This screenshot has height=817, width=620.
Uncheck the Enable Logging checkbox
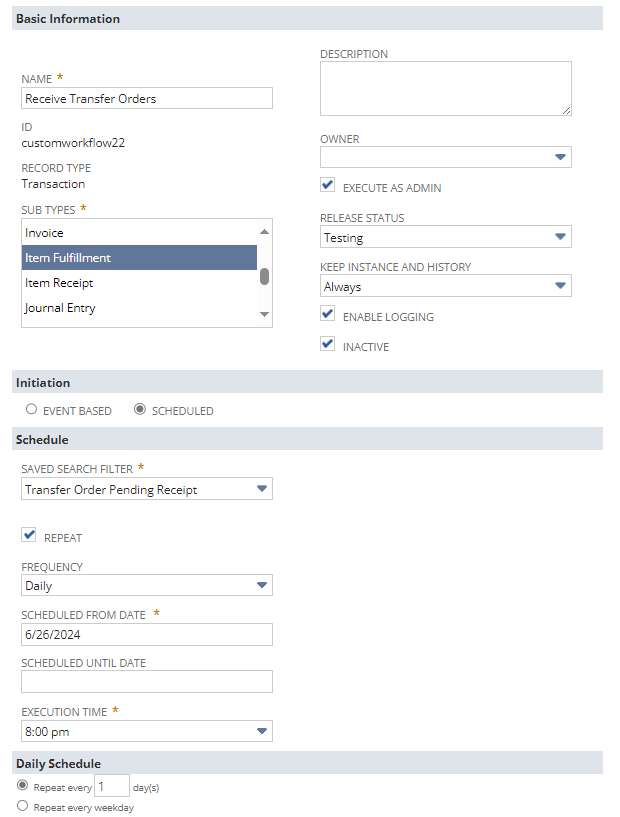pos(327,314)
